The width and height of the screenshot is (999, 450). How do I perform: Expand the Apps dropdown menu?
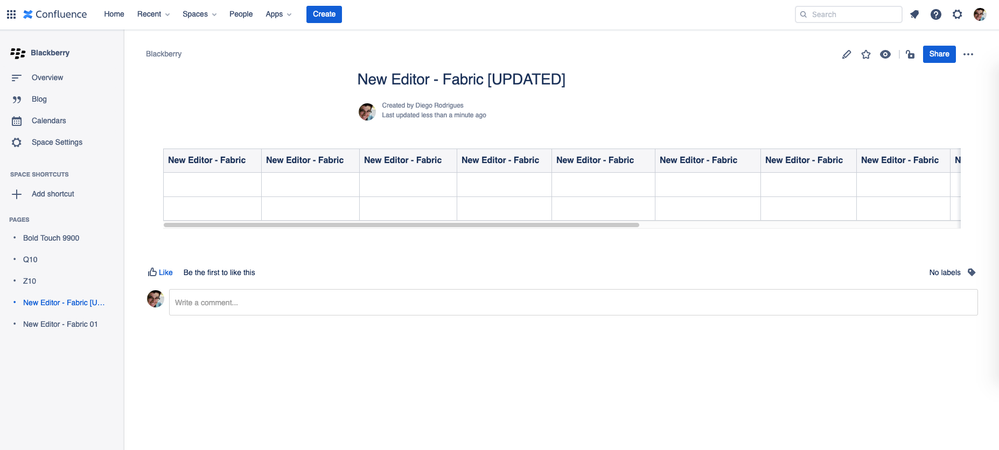[278, 14]
